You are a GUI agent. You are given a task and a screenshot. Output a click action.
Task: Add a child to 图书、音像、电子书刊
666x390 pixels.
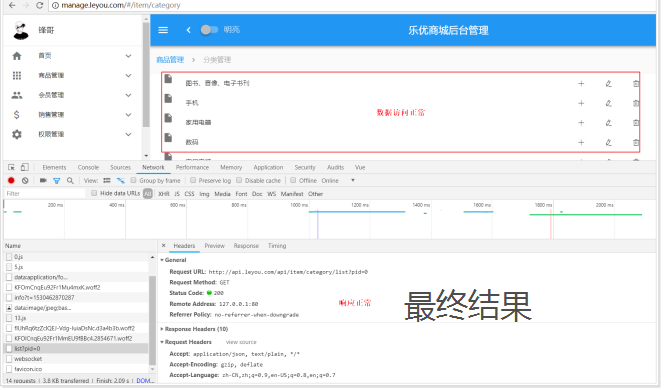pyautogui.click(x=581, y=84)
